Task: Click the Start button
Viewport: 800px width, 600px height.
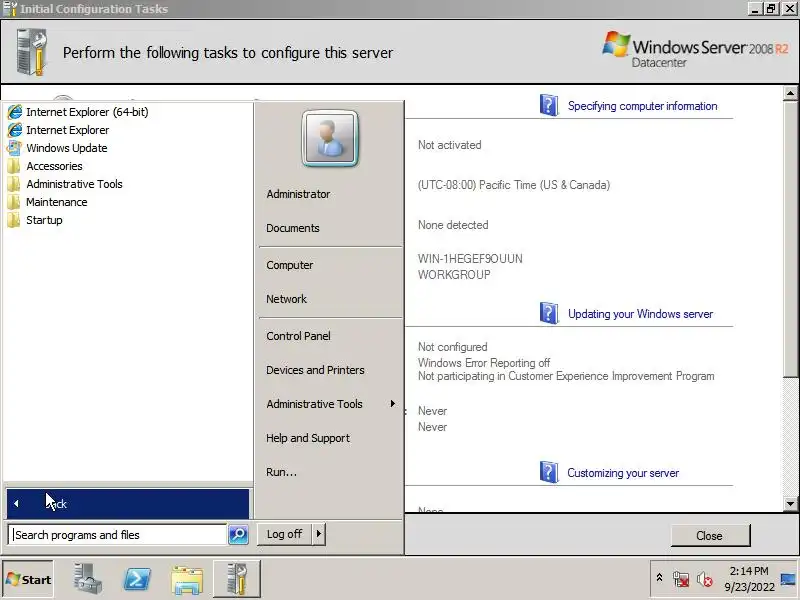Action: [28, 579]
